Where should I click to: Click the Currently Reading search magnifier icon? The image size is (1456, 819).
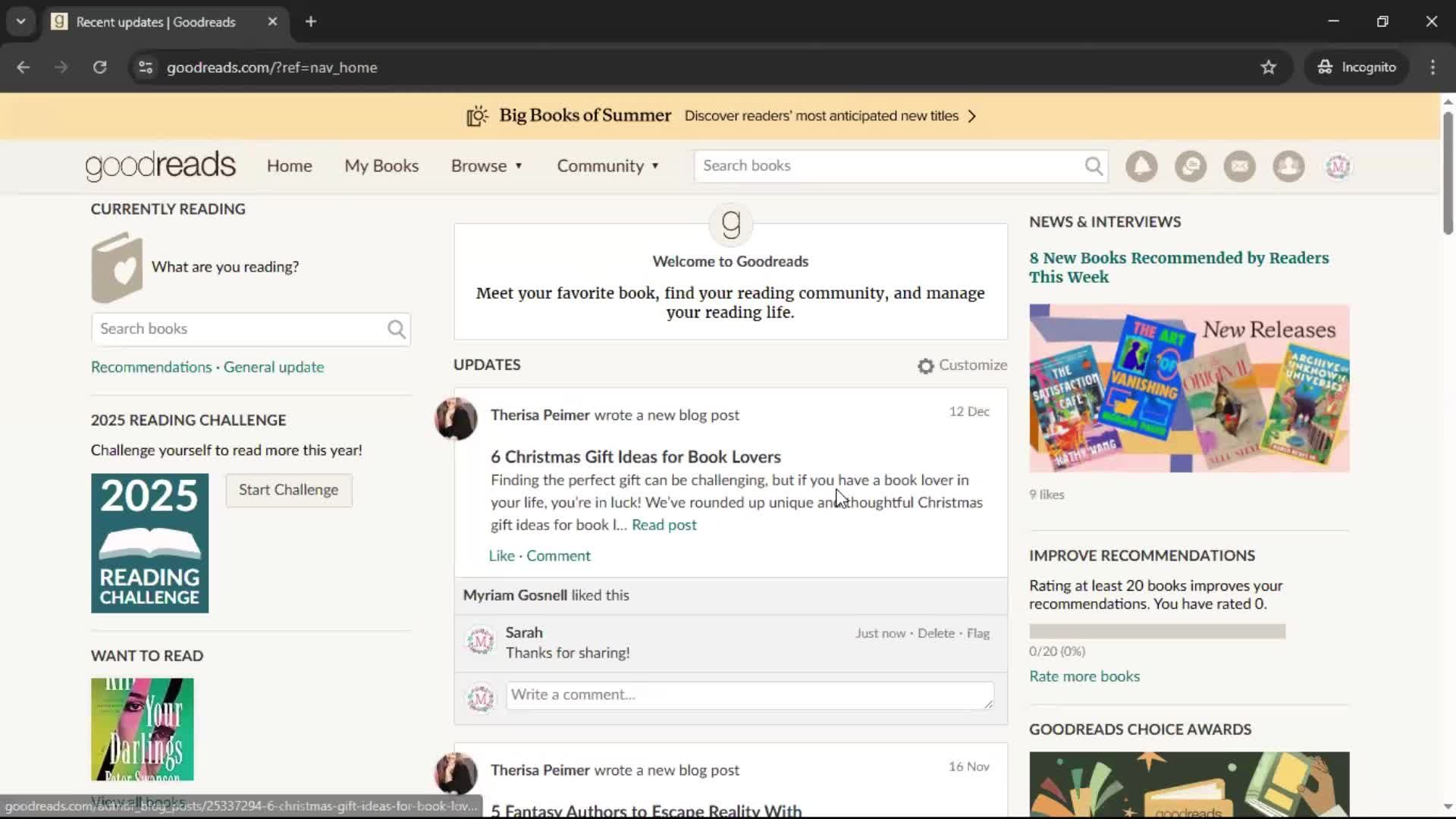pyautogui.click(x=397, y=329)
